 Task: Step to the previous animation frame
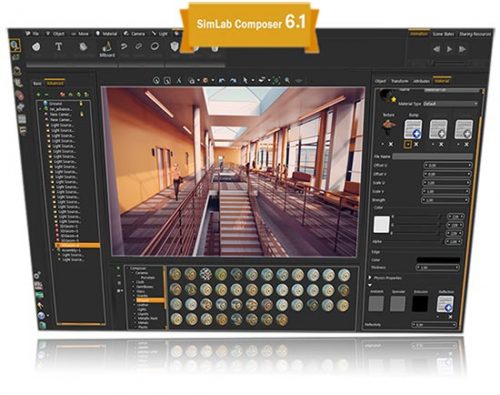[x=436, y=49]
